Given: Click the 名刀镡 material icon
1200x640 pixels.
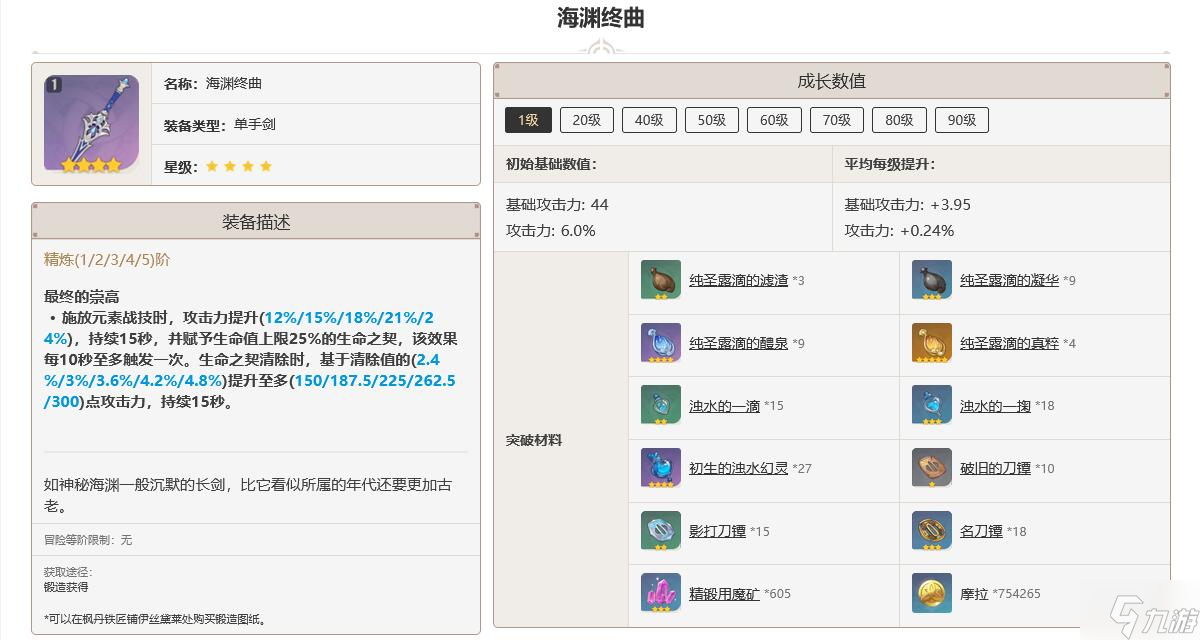Looking at the screenshot, I should (x=932, y=531).
